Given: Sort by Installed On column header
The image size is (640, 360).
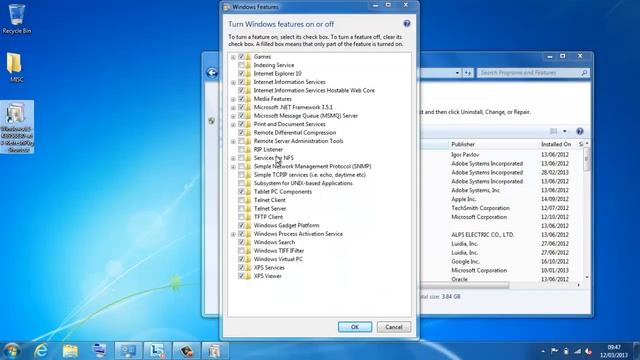Looking at the screenshot, I should click(x=556, y=144).
